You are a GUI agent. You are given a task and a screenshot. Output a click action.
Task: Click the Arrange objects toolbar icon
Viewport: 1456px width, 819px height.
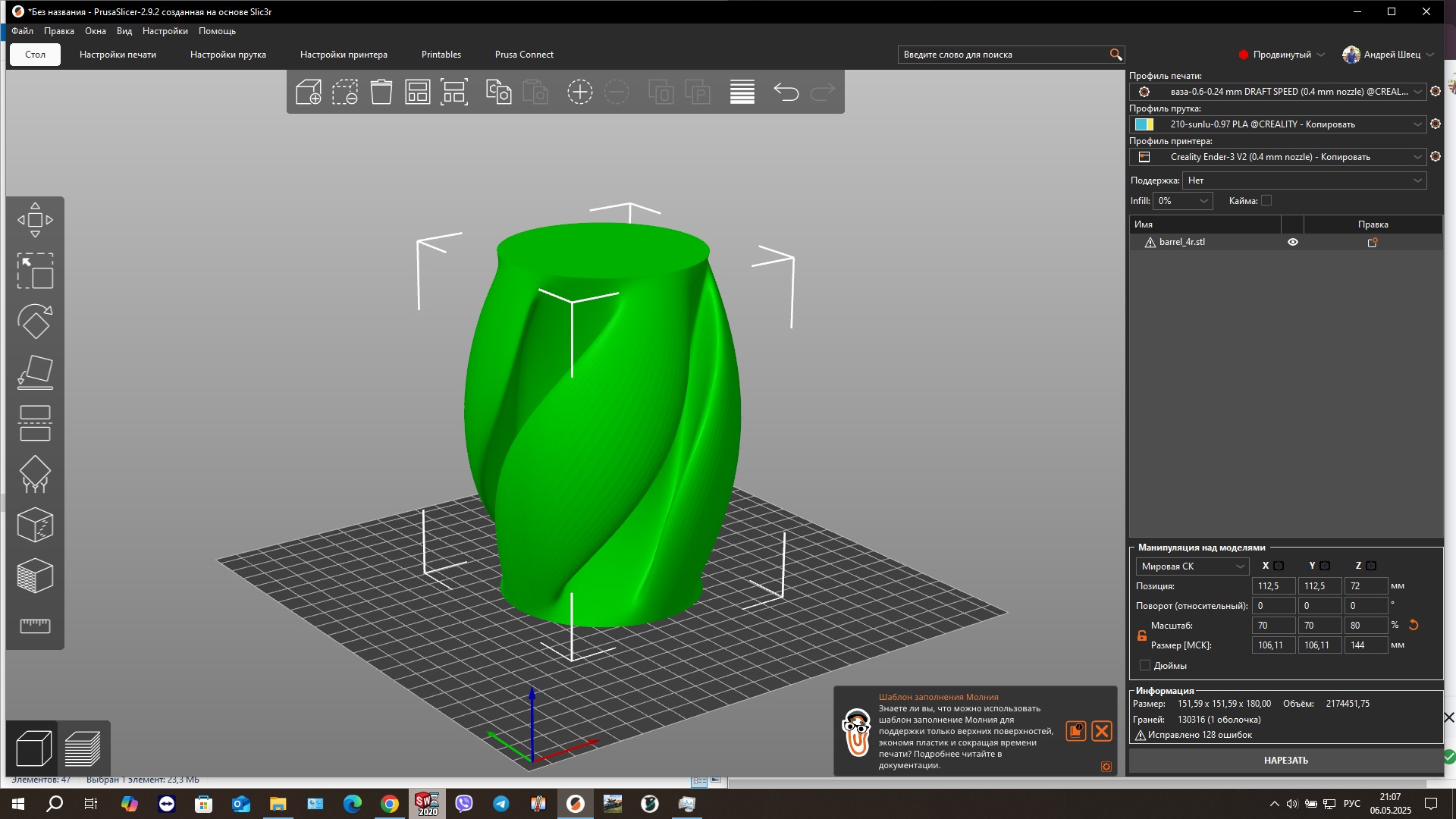click(x=418, y=93)
